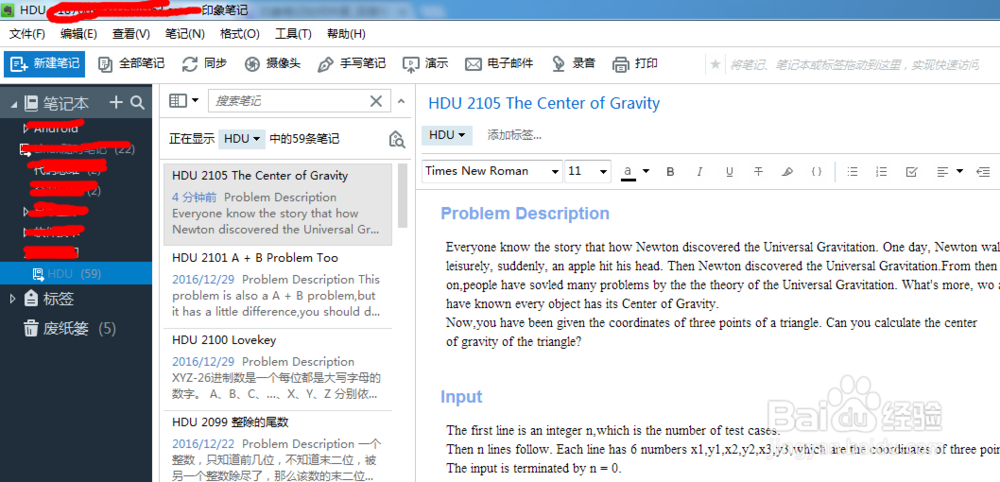
Task: Click the date 2016/12/22 under HDU 2099
Action: tap(203, 444)
